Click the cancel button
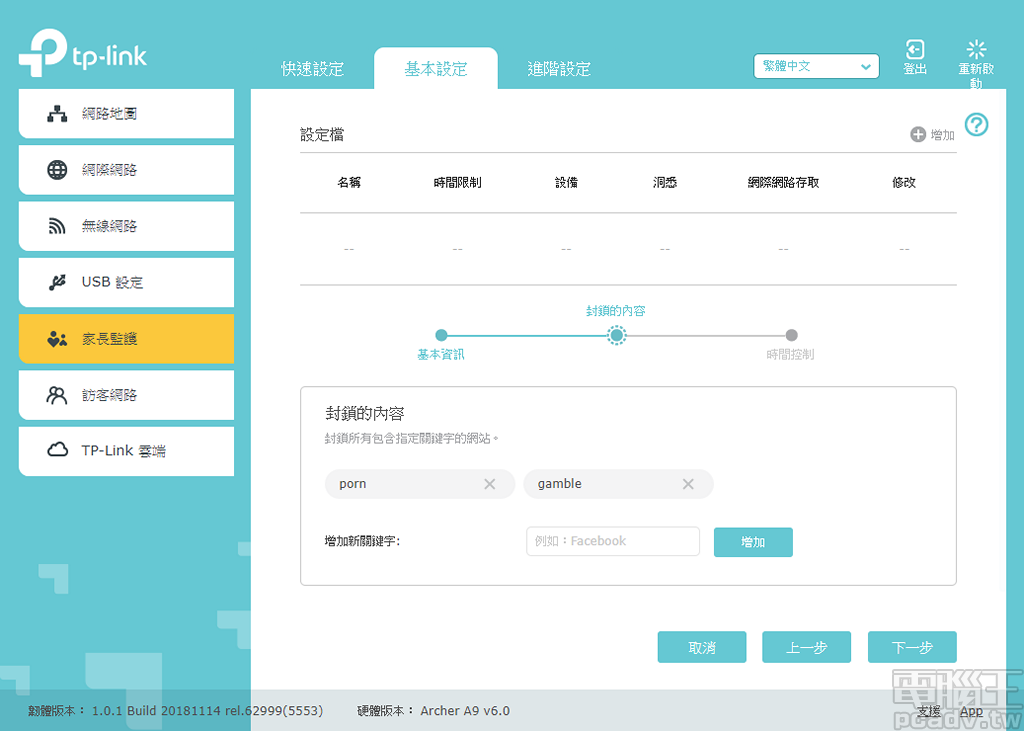This screenshot has width=1024, height=731. (x=702, y=647)
